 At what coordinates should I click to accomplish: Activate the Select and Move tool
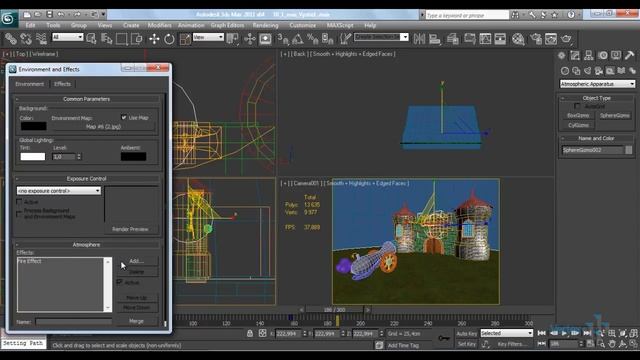coord(154,39)
